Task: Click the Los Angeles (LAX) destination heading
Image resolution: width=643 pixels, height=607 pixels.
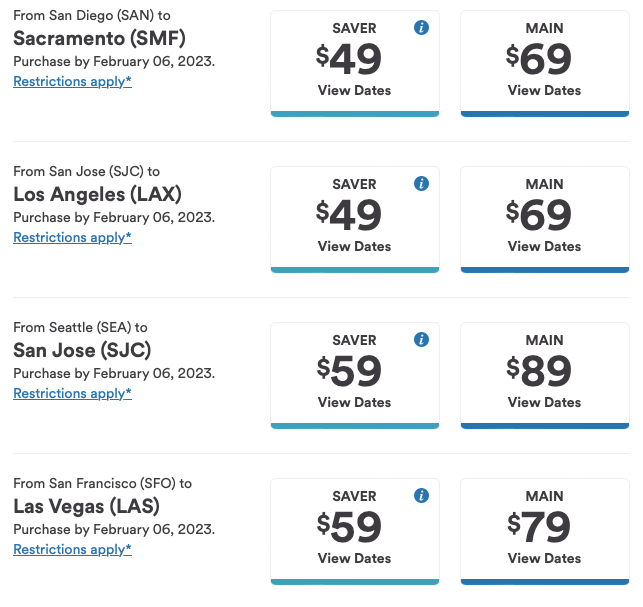Action: 97,194
